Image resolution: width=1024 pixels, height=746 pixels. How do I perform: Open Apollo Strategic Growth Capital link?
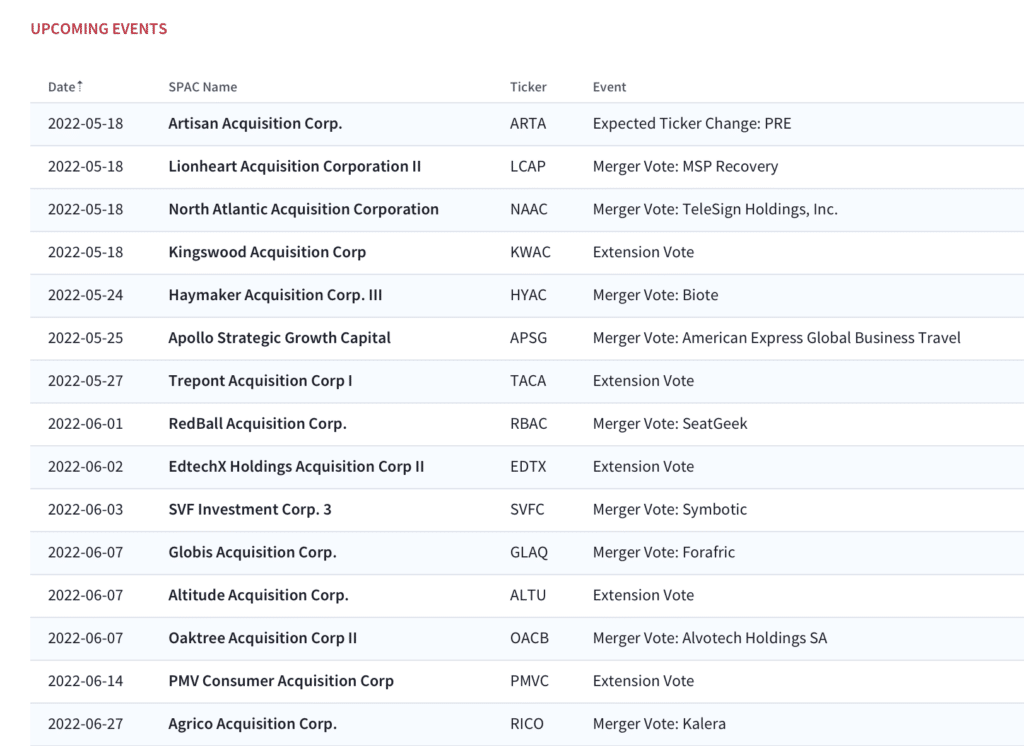click(x=280, y=338)
